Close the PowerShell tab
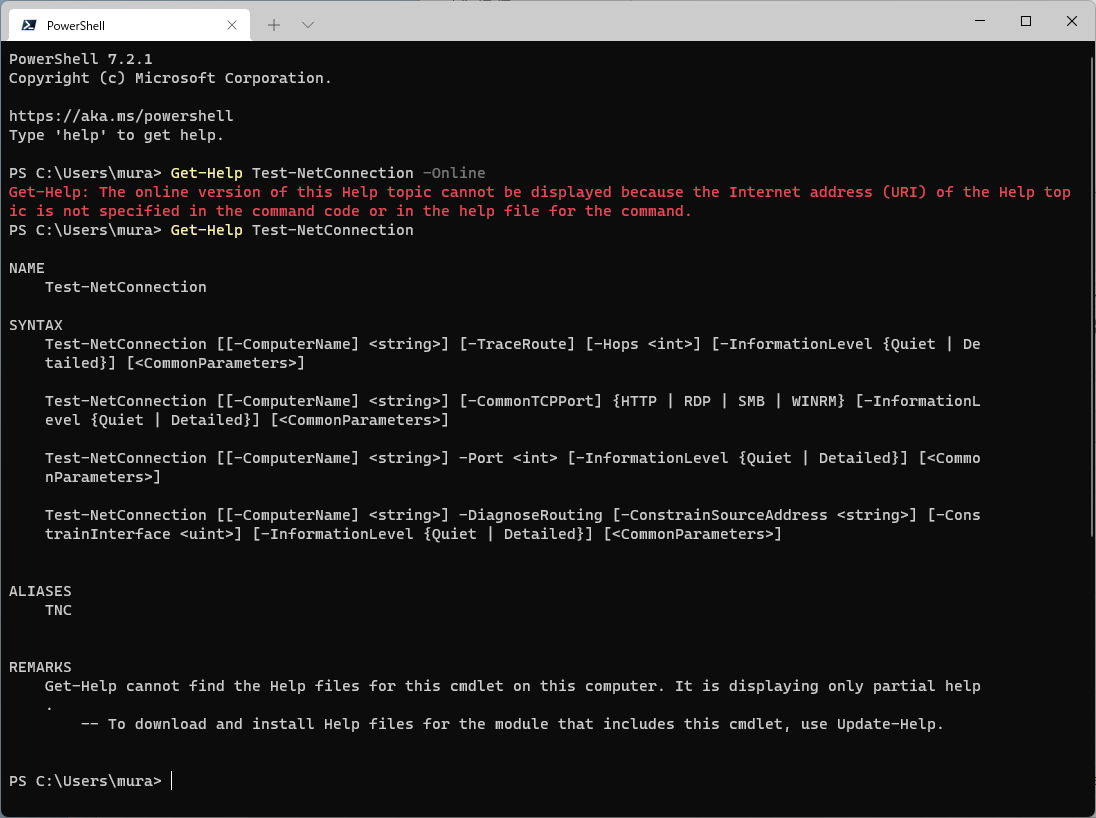Viewport: 1096px width, 818px height. click(x=232, y=25)
